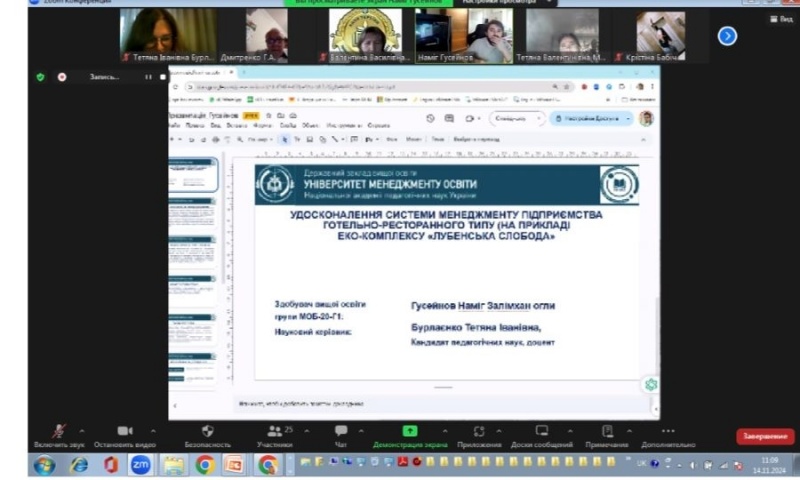The width and height of the screenshot is (800, 480).
Task: Open the Вид view layout button
Action: (782, 19)
